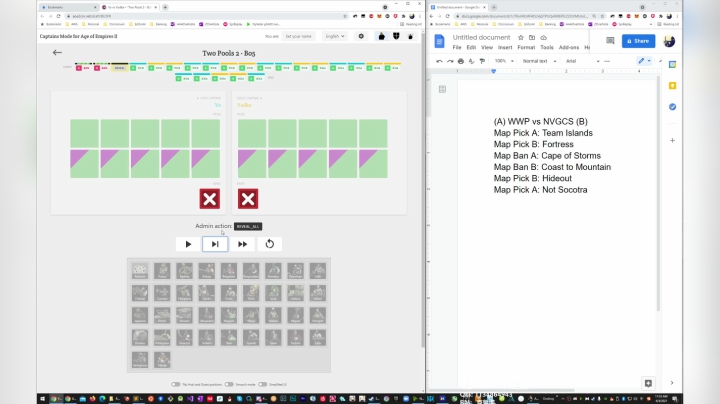Select the Vikings civilization tile in last row

pos(162,359)
